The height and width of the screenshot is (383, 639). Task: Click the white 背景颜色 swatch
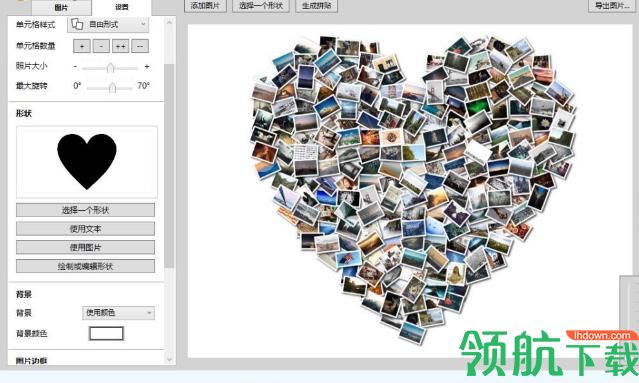(x=106, y=333)
